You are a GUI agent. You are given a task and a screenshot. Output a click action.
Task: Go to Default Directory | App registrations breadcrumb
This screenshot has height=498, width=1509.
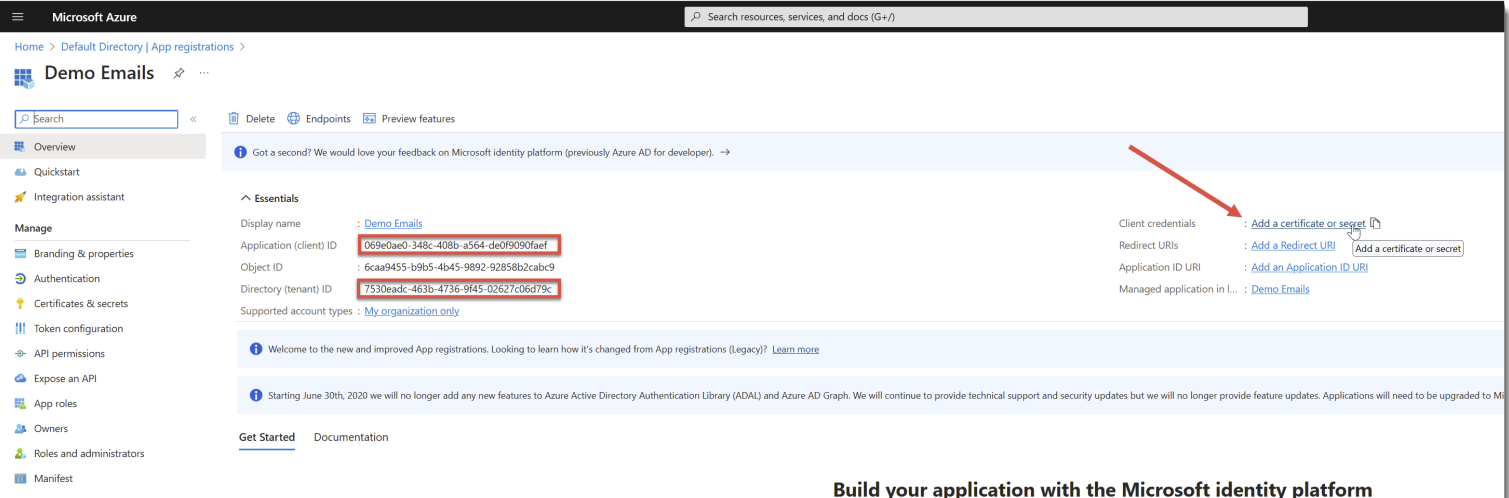[147, 47]
